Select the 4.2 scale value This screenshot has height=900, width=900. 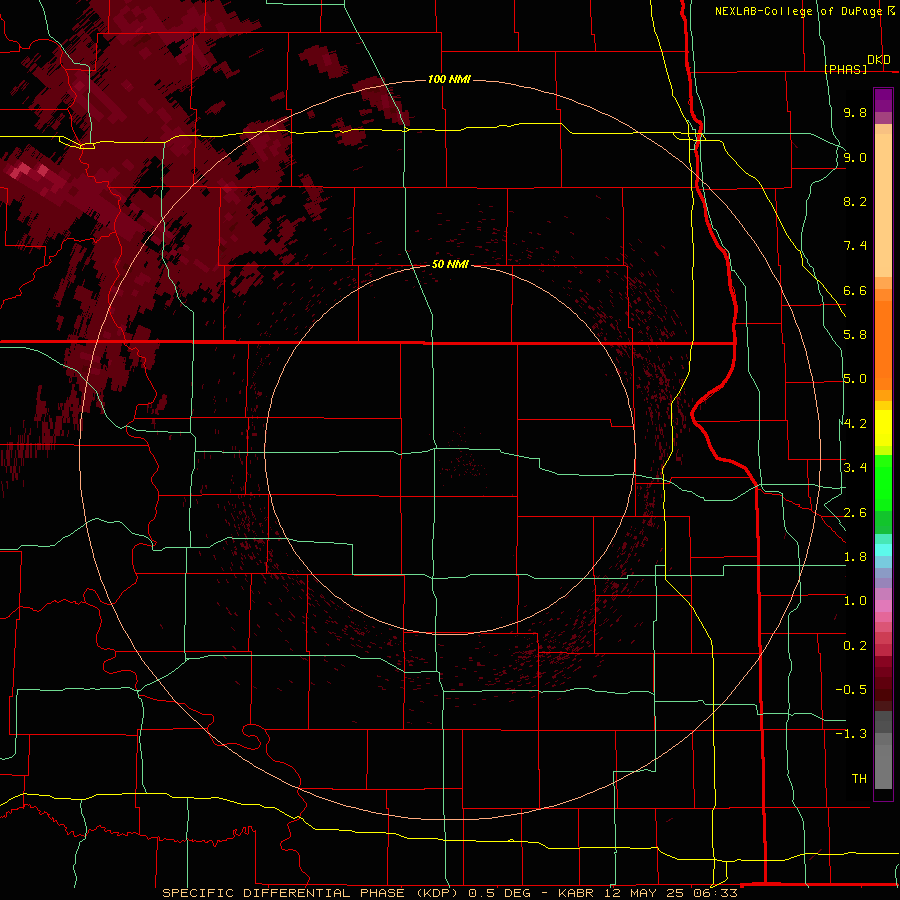click(x=855, y=424)
